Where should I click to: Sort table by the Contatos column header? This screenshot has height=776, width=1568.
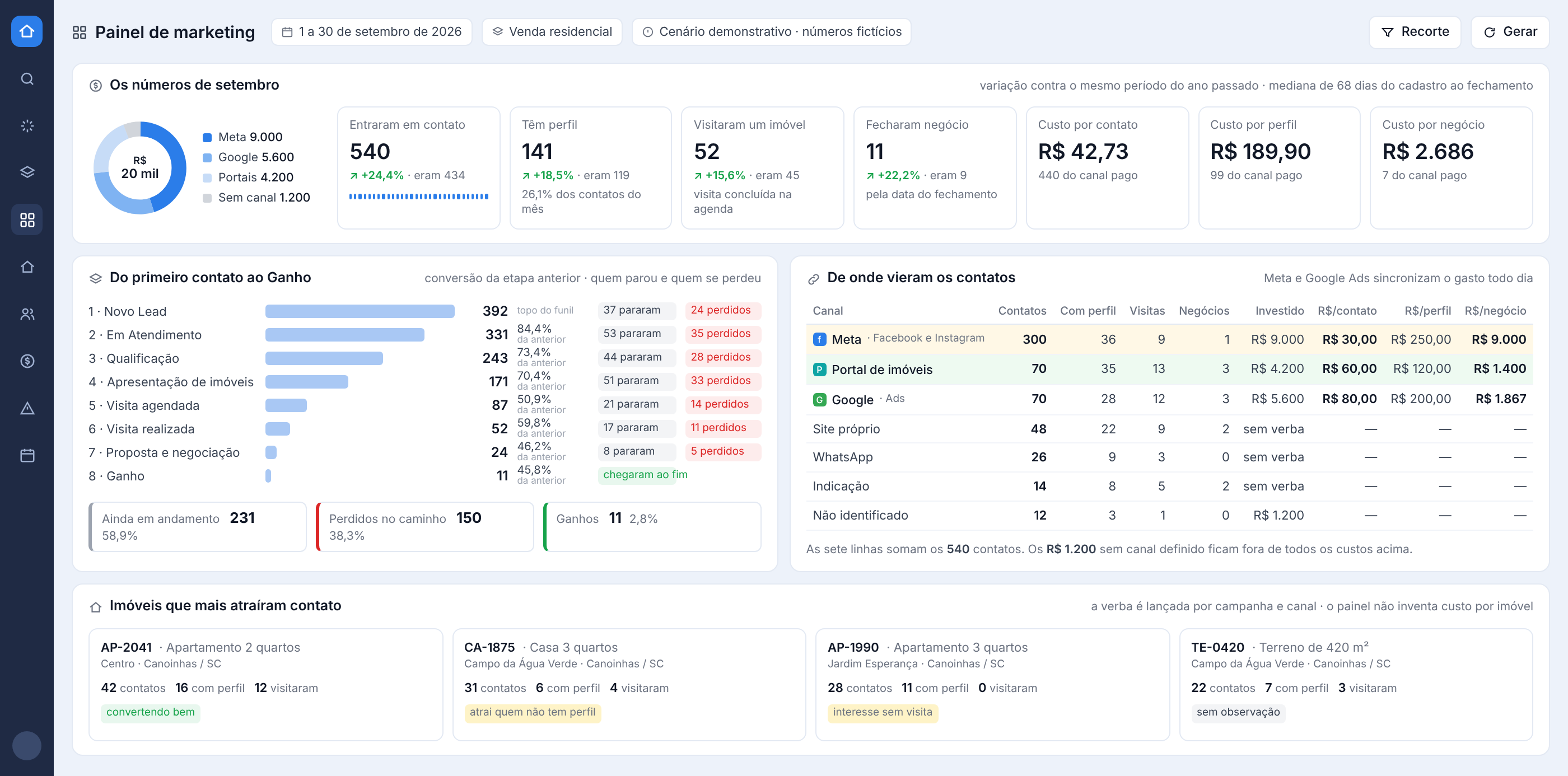(1022, 310)
